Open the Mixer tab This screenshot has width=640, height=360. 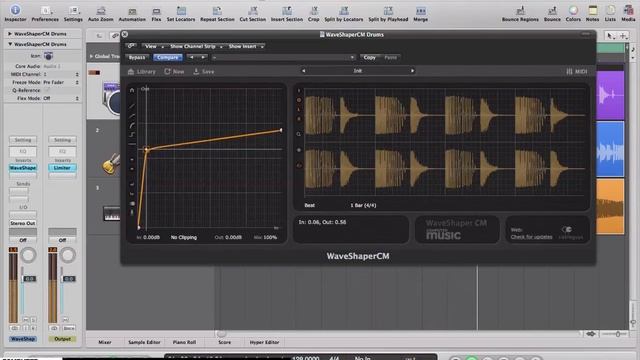pyautogui.click(x=105, y=342)
